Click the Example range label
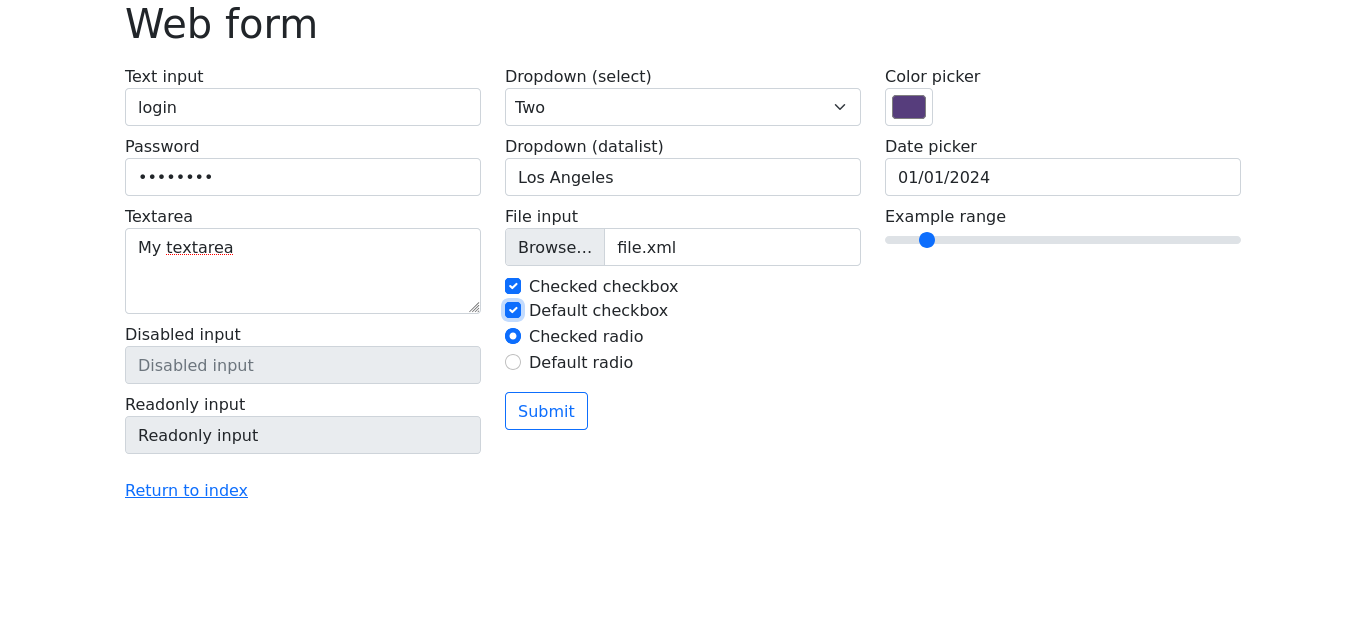1366x634 pixels. pos(945,216)
